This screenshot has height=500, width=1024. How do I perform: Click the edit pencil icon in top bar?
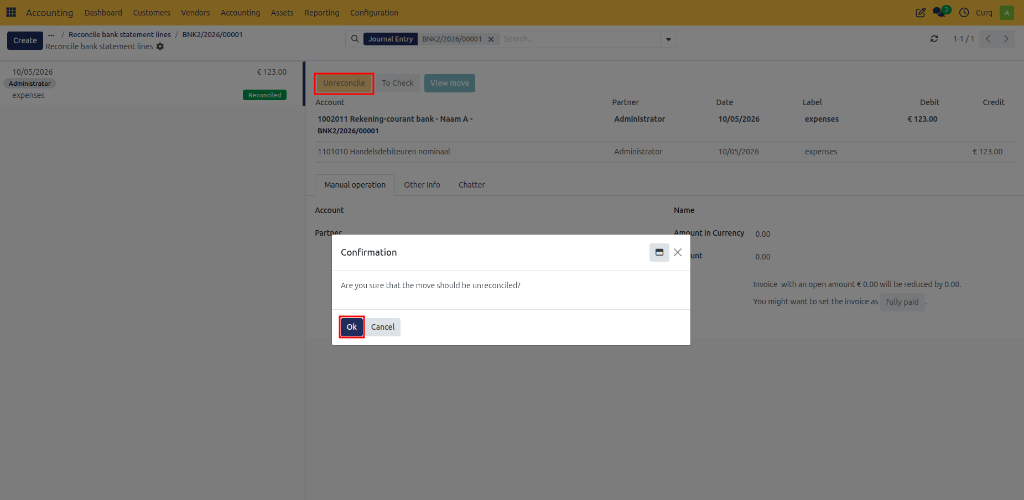coord(921,12)
